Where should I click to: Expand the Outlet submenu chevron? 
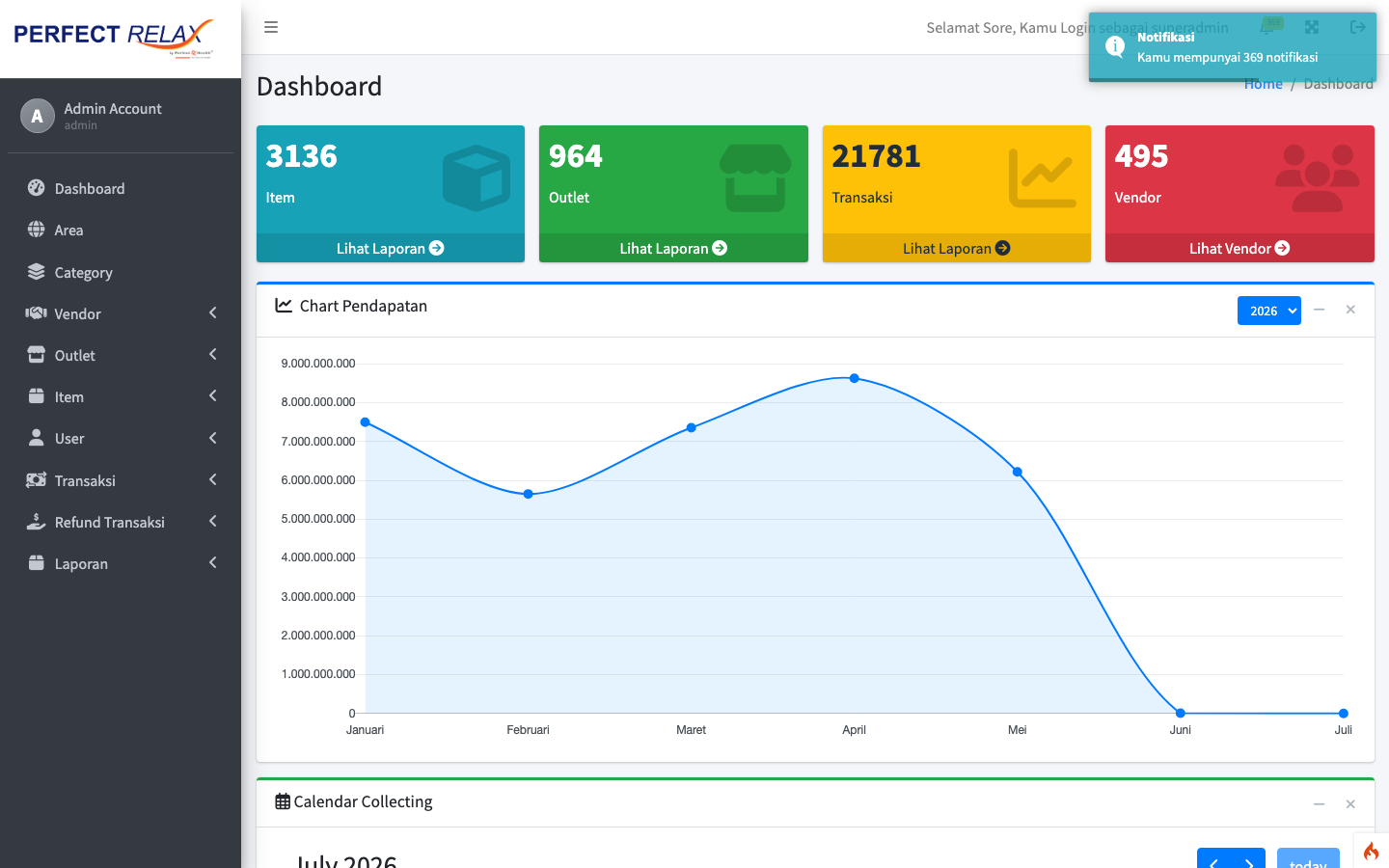[x=212, y=354]
